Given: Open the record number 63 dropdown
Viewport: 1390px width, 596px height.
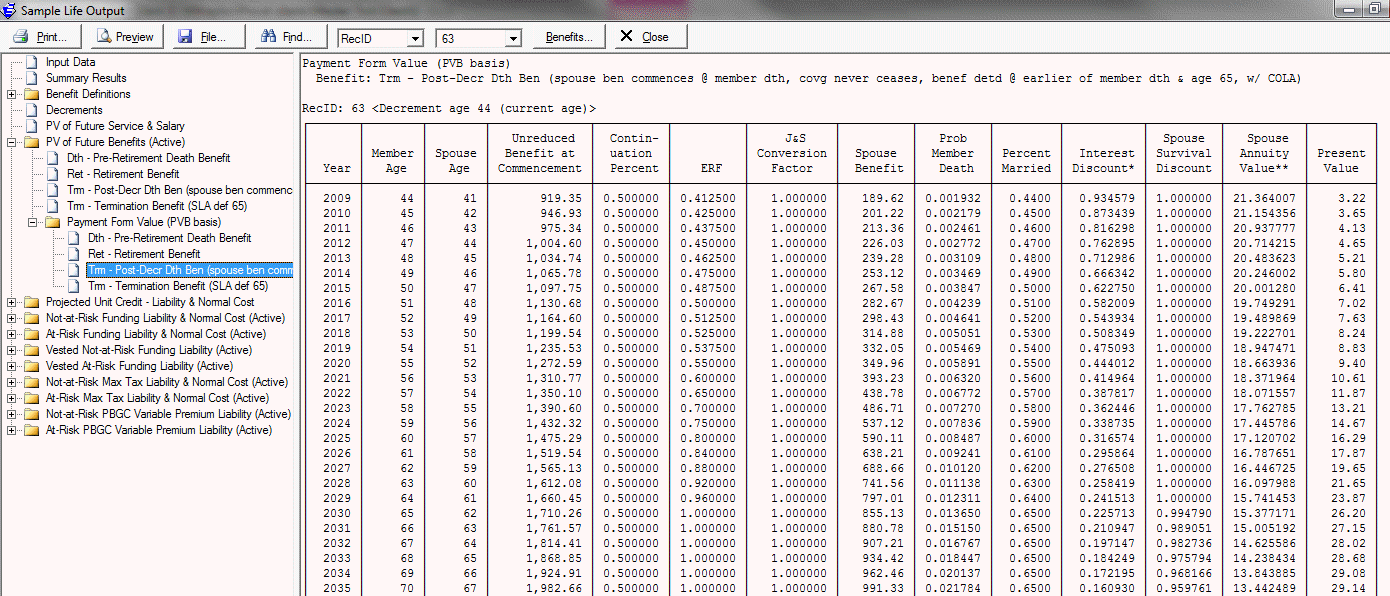Looking at the screenshot, I should point(513,38).
